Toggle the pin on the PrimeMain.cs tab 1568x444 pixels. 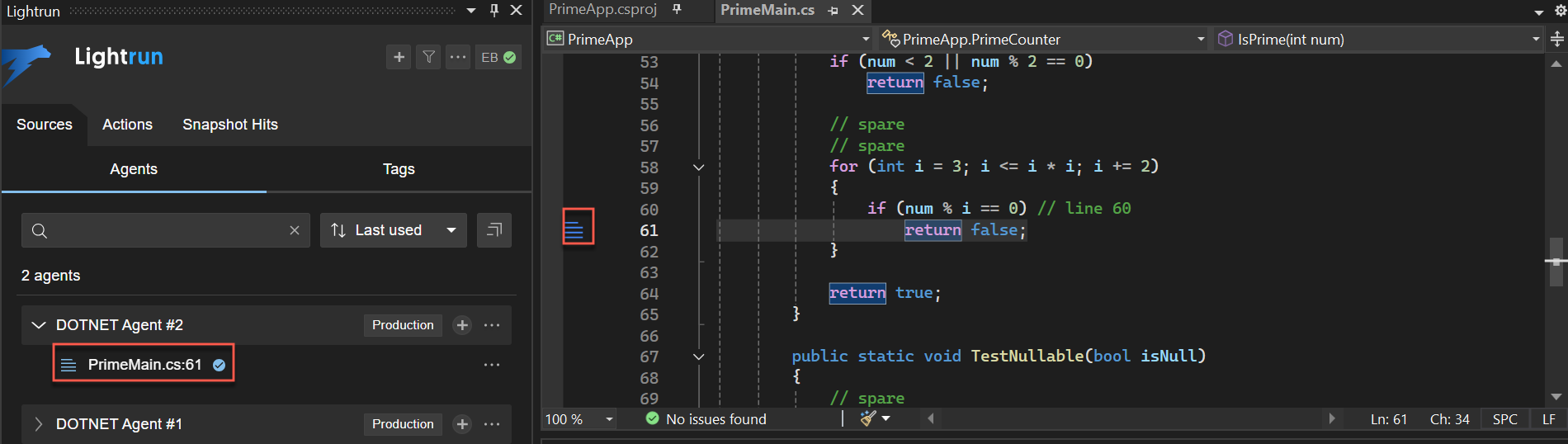(x=834, y=10)
